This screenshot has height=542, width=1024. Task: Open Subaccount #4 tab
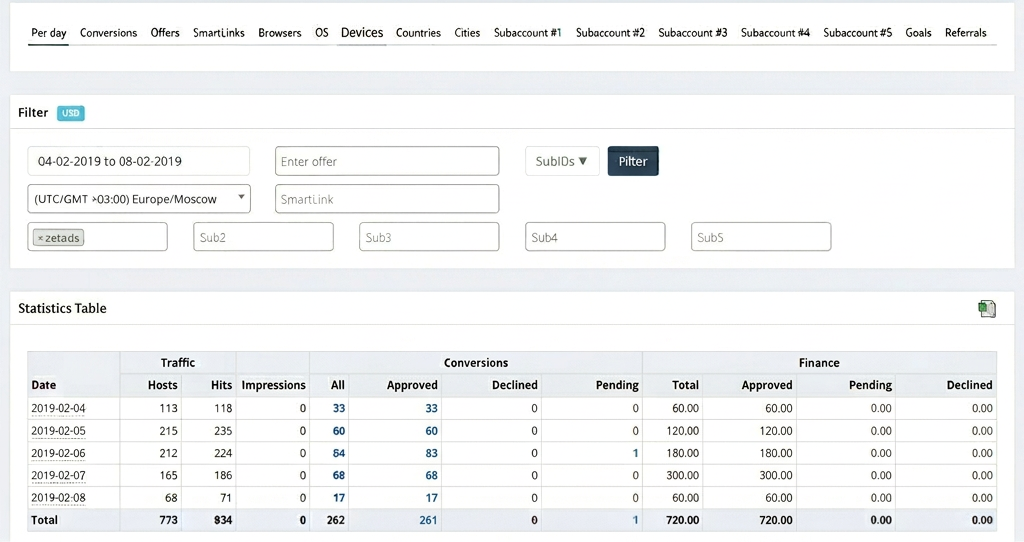click(x=775, y=33)
